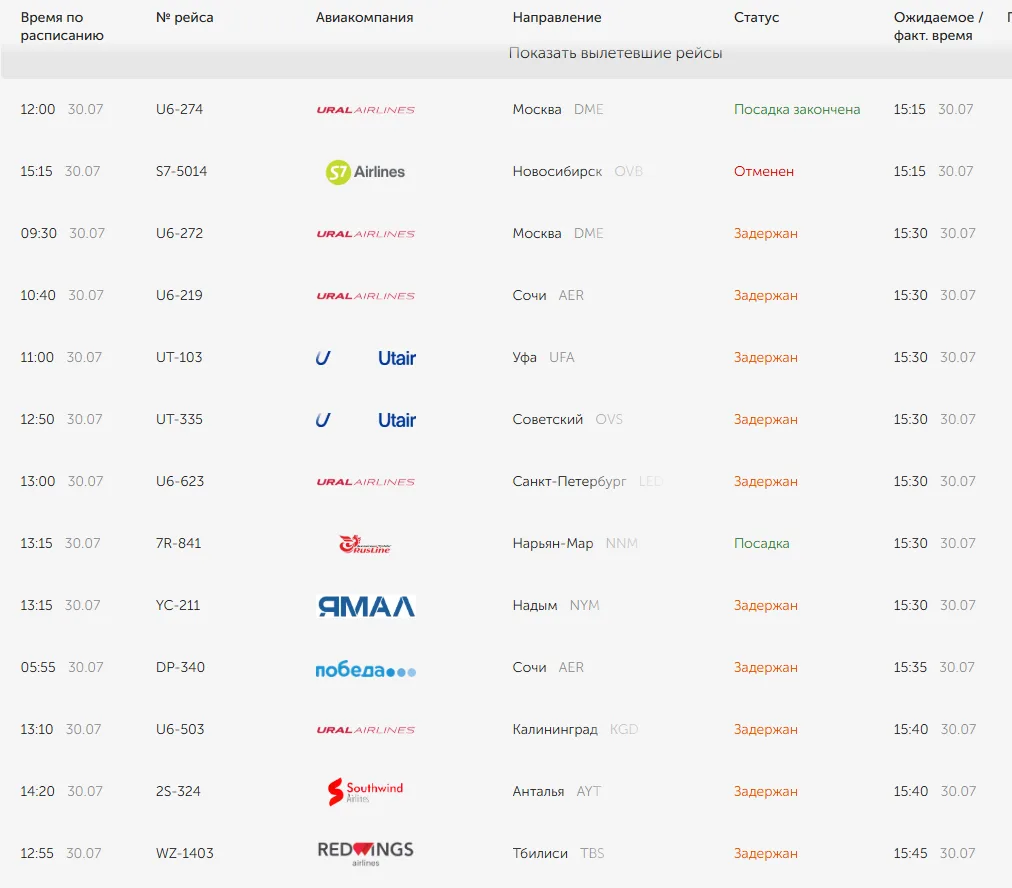The image size is (1012, 888).
Task: Click Санкт-Петербург destination for U6-623
Action: pyautogui.click(x=569, y=481)
